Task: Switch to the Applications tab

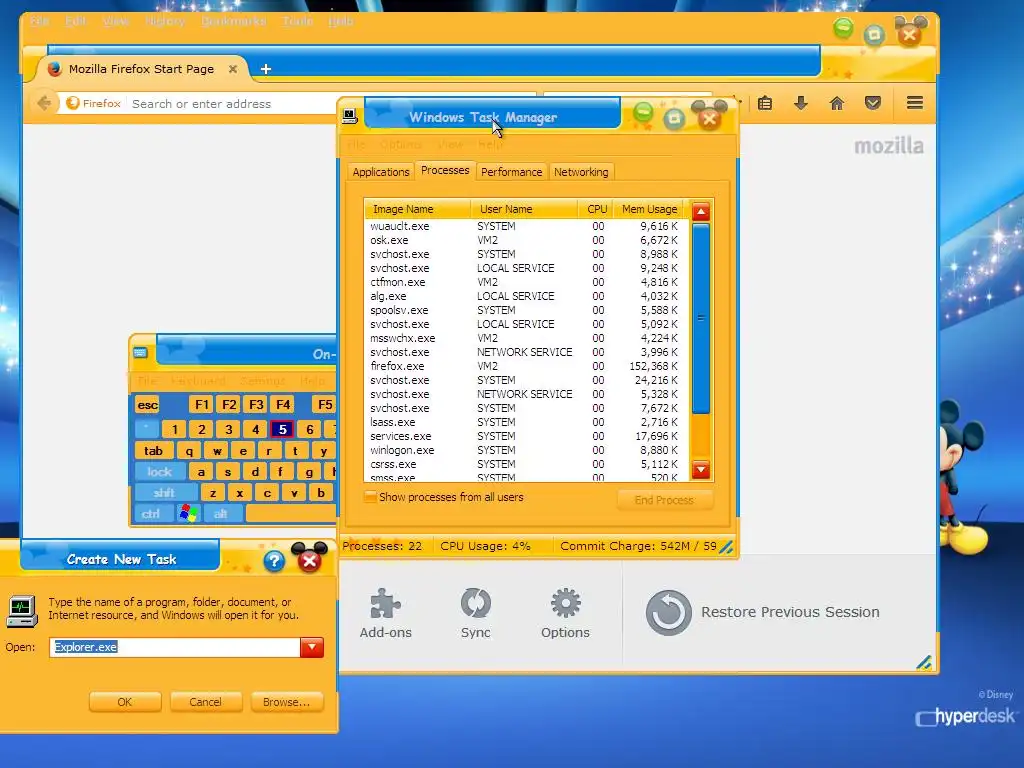Action: click(381, 172)
